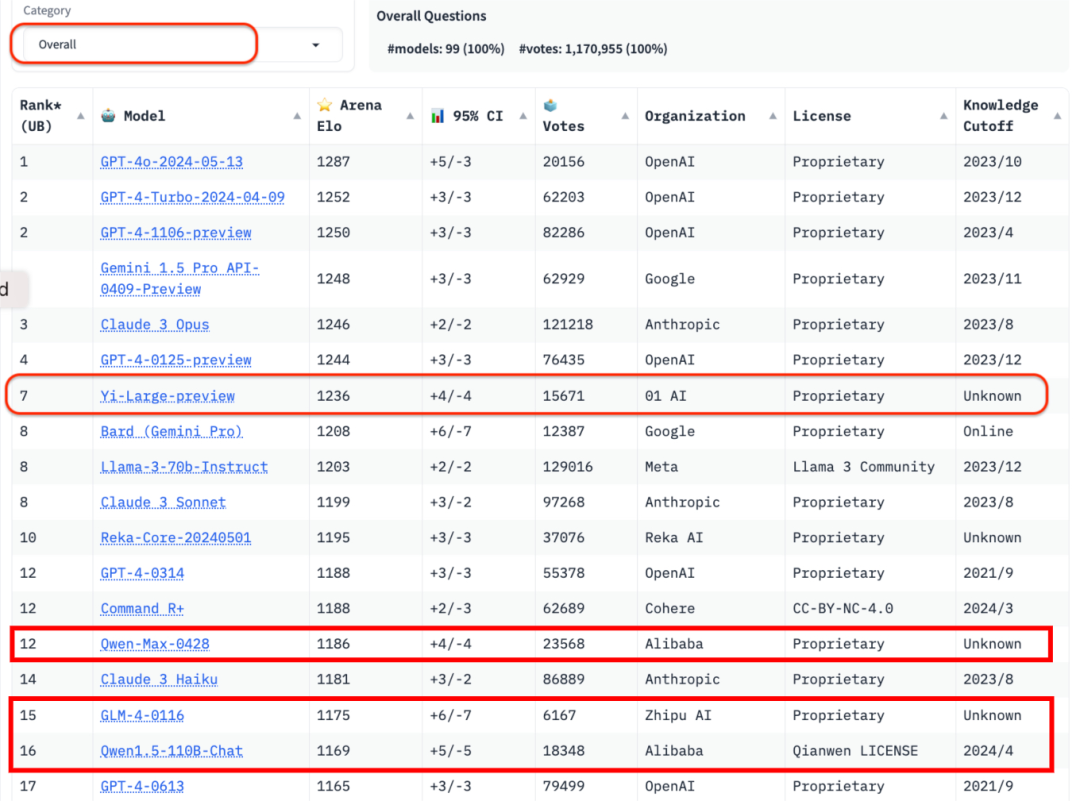Select the votes value 121218
The image size is (1080, 801).
[x=568, y=324]
